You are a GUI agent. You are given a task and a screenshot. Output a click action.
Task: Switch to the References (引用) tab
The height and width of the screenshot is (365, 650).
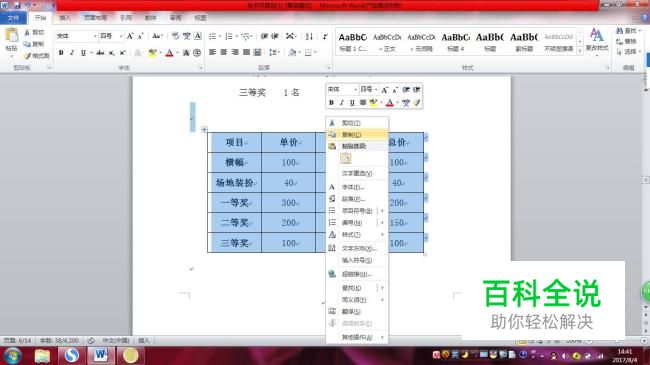click(x=126, y=18)
